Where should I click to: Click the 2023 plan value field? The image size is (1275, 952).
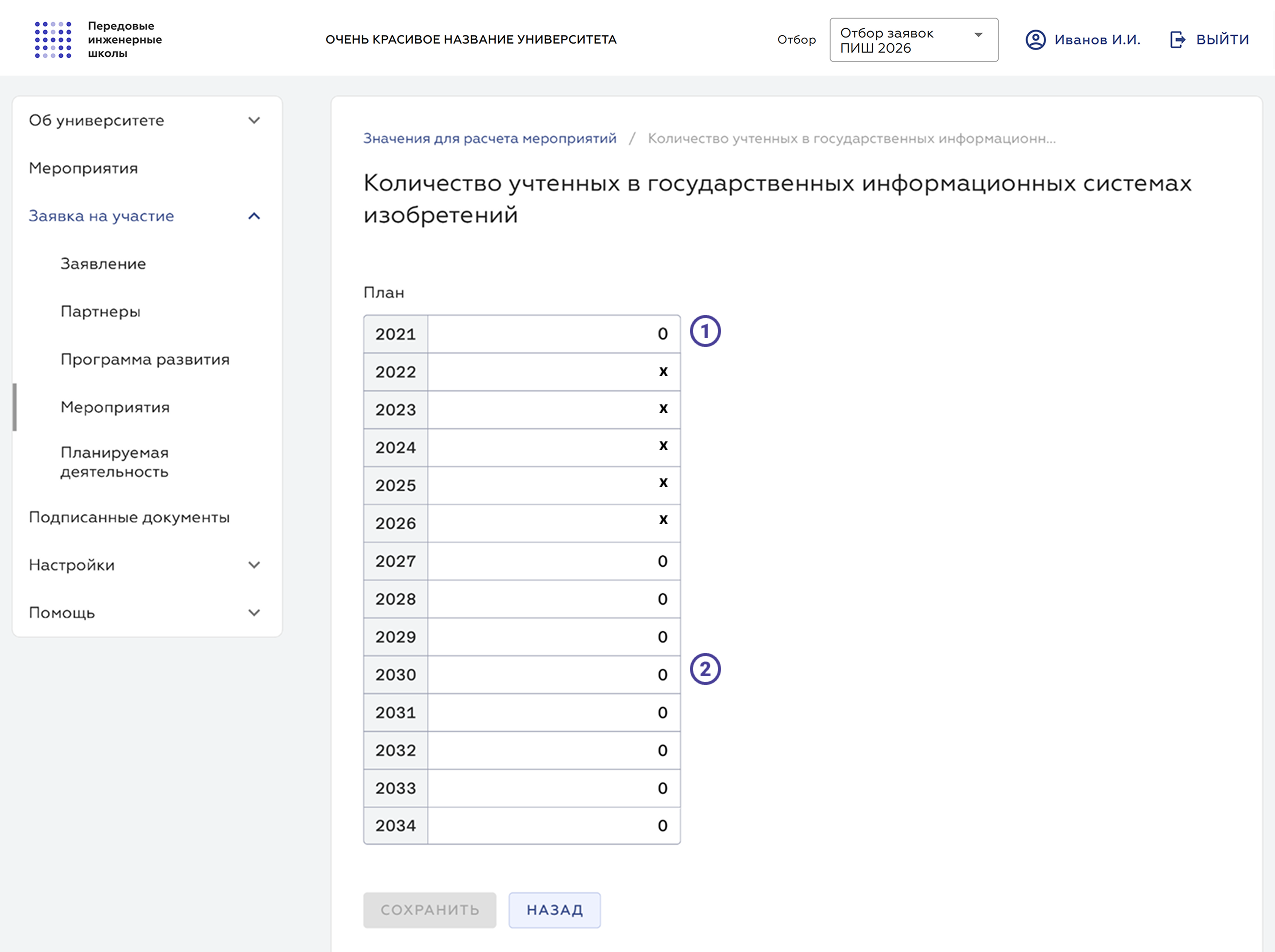point(554,410)
